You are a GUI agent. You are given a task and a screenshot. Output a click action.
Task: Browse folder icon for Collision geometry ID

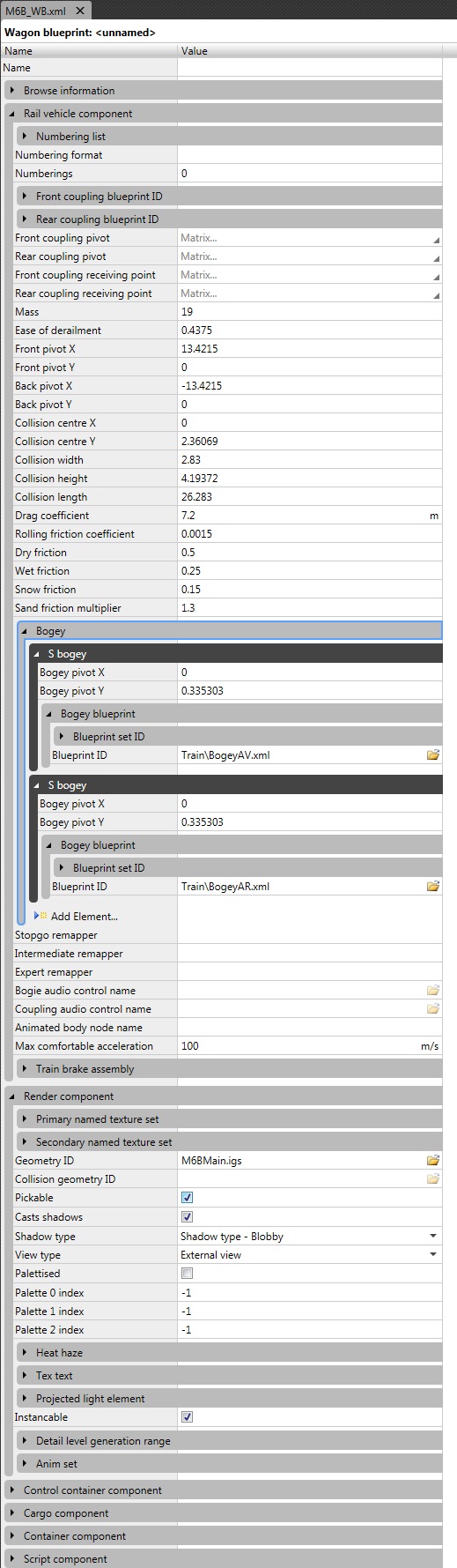pos(432,1179)
